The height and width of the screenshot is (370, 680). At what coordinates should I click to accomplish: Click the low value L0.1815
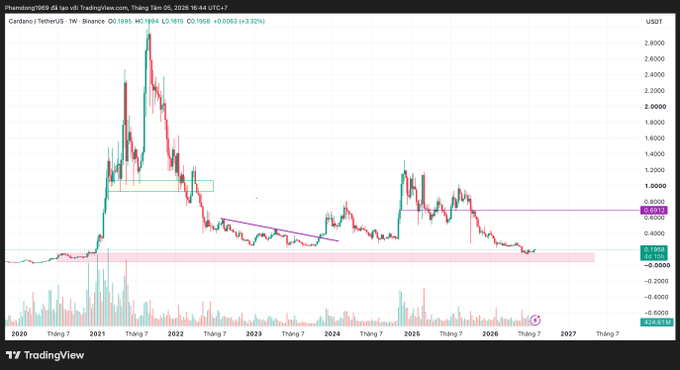(x=173, y=21)
